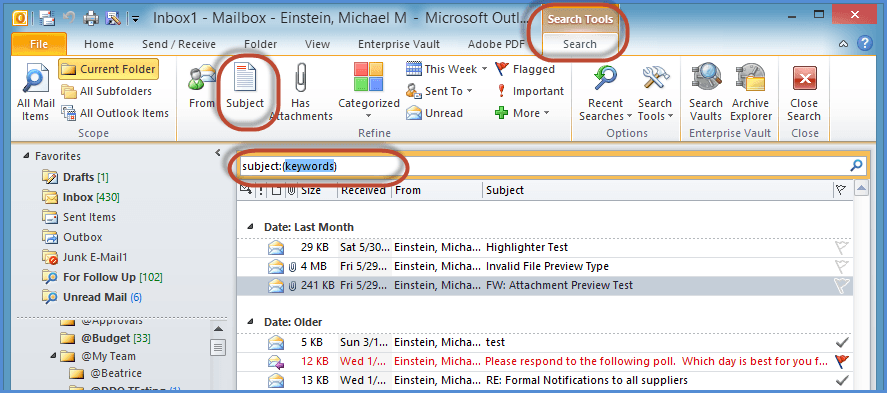Select Current Folder scope
Screen dimensions: 887x393
click(x=108, y=70)
